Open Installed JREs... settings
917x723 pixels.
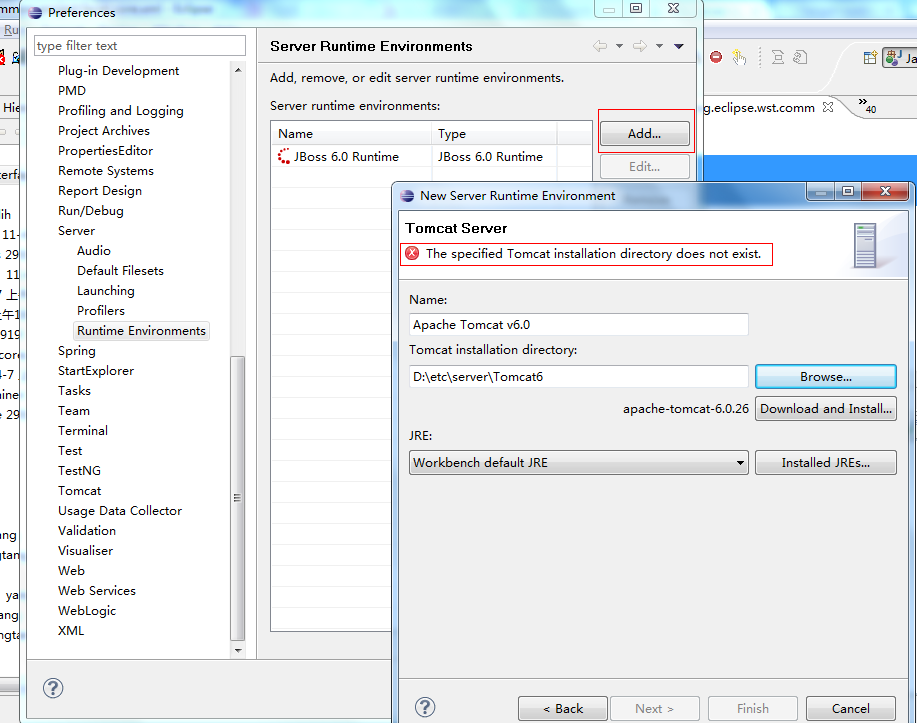tap(825, 463)
